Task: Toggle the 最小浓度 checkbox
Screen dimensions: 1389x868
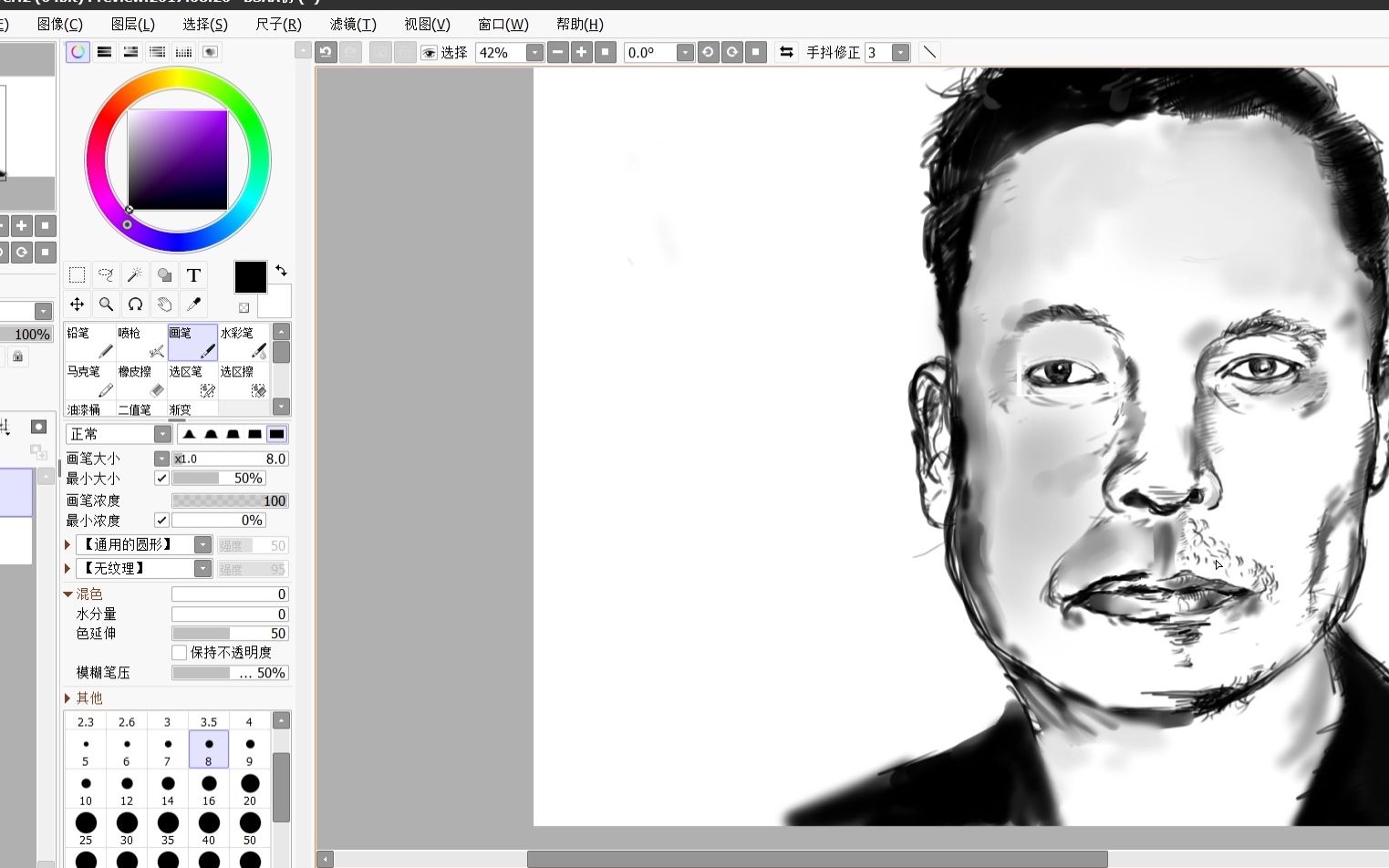Action: (x=161, y=520)
